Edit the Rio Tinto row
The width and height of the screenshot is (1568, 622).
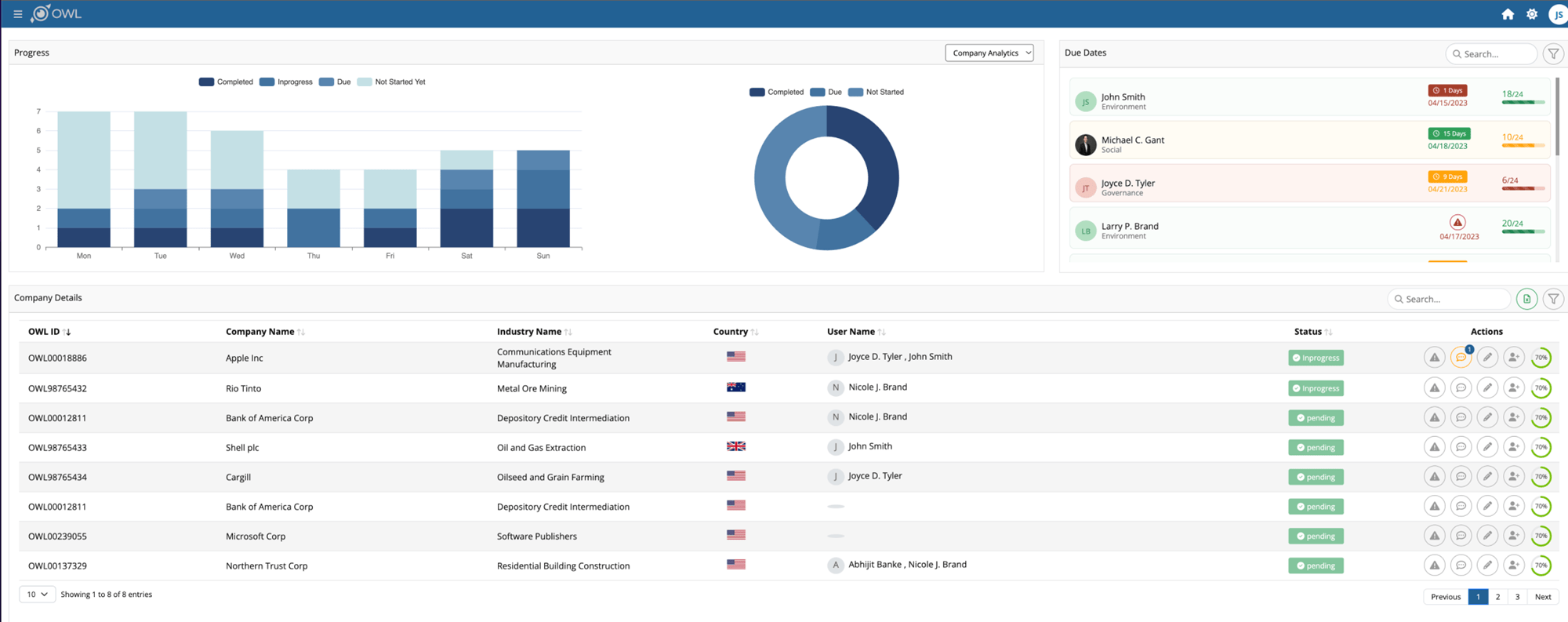pos(1487,387)
